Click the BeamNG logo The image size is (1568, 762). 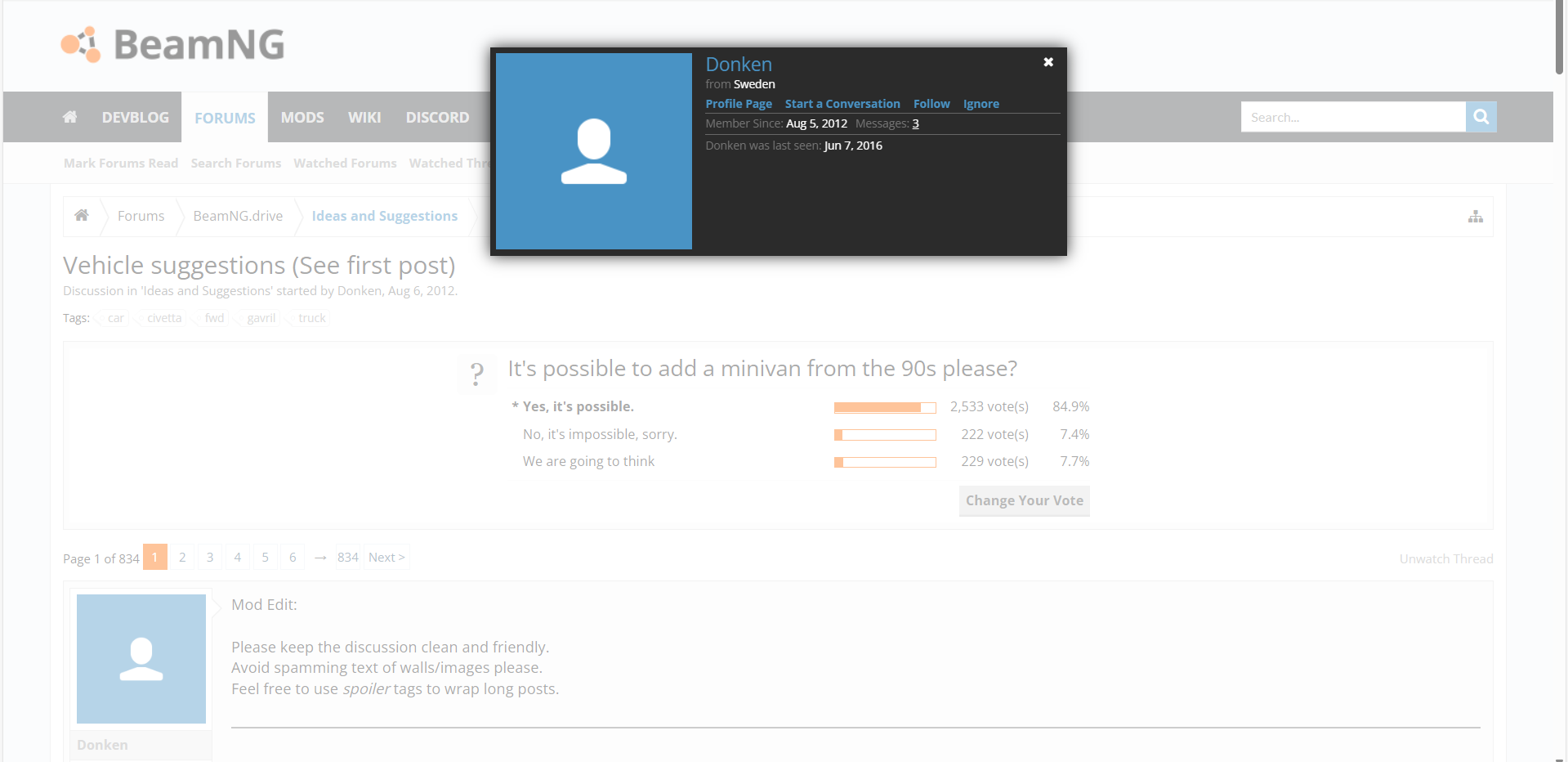[x=172, y=44]
